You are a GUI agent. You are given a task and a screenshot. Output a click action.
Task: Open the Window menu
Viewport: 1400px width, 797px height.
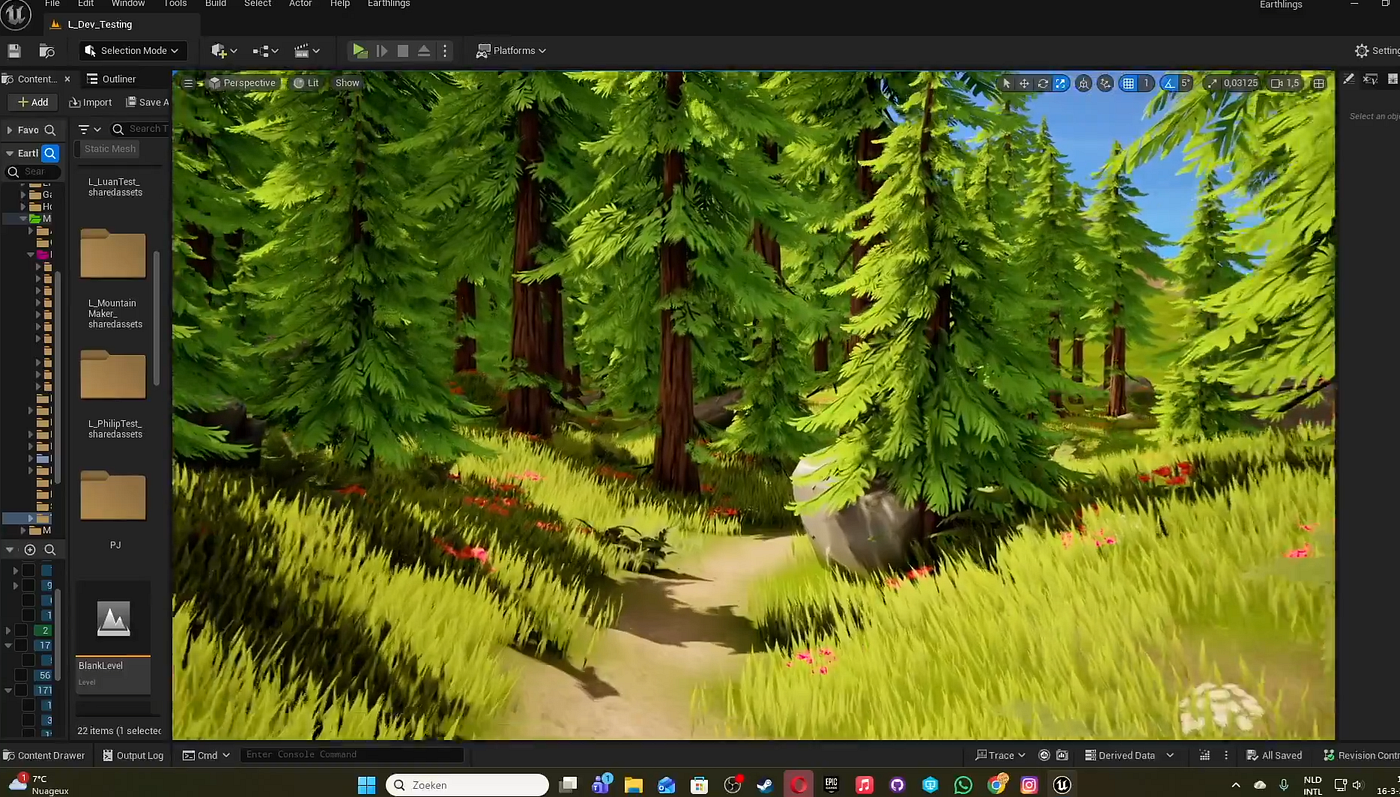point(128,4)
